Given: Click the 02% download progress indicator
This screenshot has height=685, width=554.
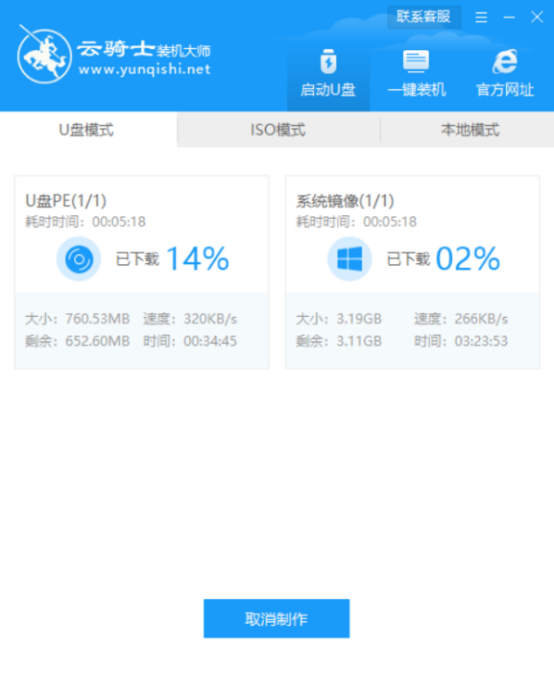Looking at the screenshot, I should coord(467,259).
